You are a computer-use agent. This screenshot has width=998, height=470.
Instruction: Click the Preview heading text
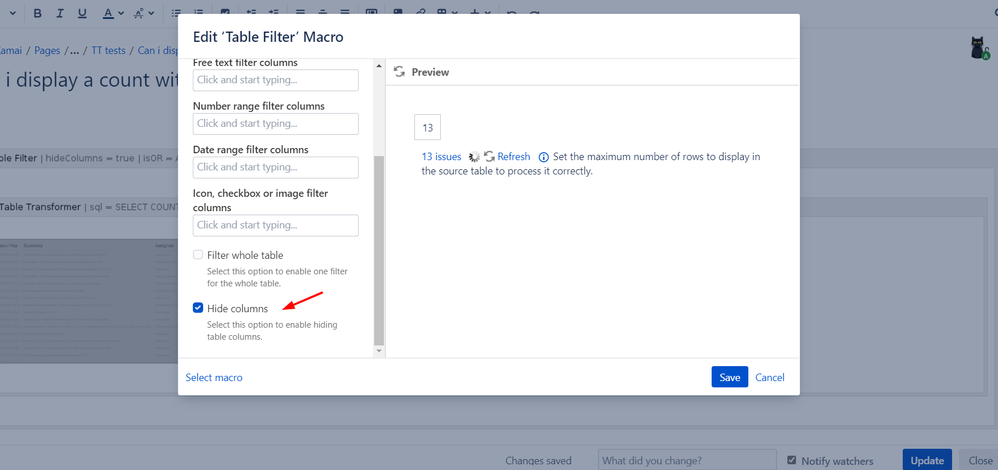[430, 72]
